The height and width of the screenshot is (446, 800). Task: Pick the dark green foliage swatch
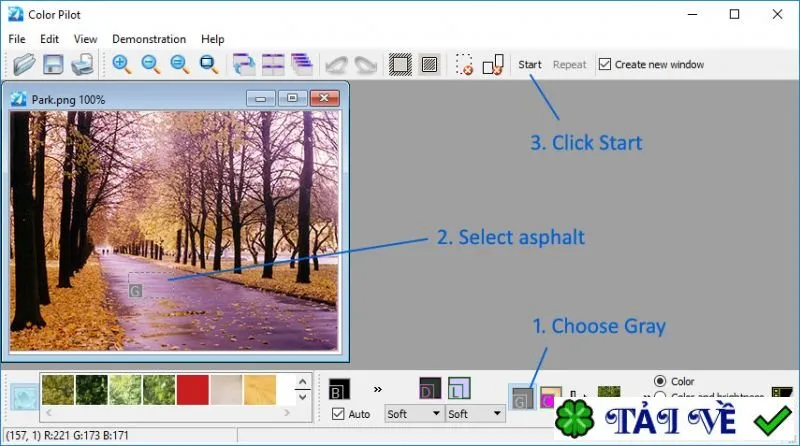pos(92,390)
